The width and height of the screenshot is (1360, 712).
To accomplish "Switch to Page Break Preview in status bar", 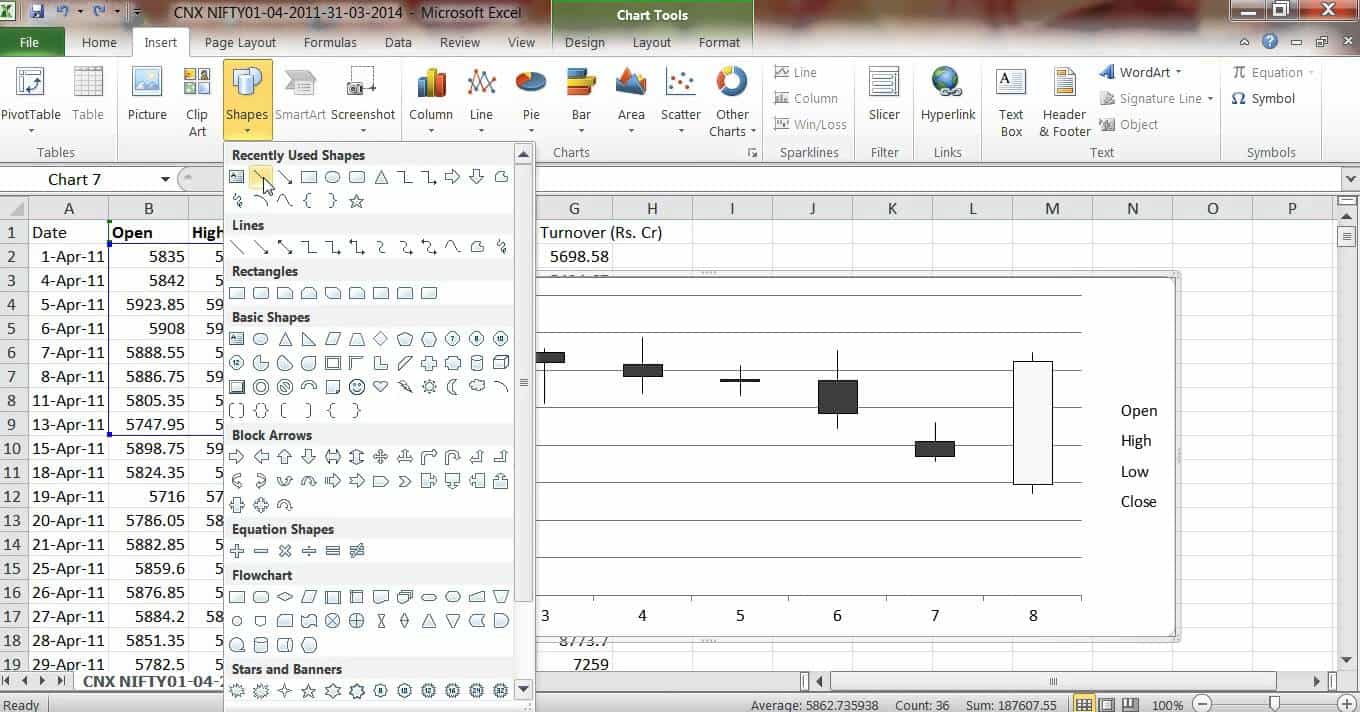I will (x=1131, y=704).
